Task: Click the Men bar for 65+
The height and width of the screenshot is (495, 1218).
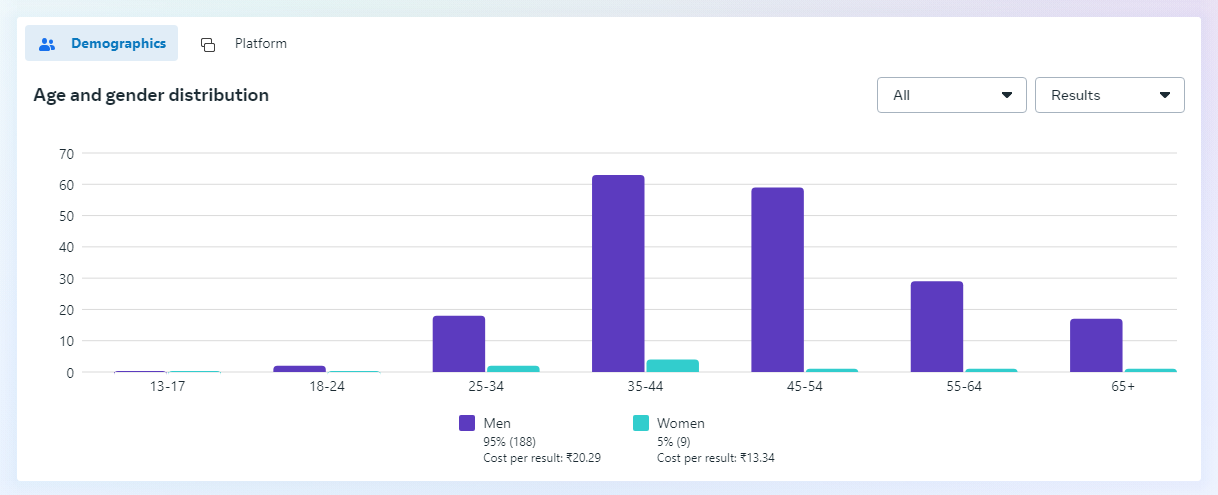Action: click(x=1096, y=345)
